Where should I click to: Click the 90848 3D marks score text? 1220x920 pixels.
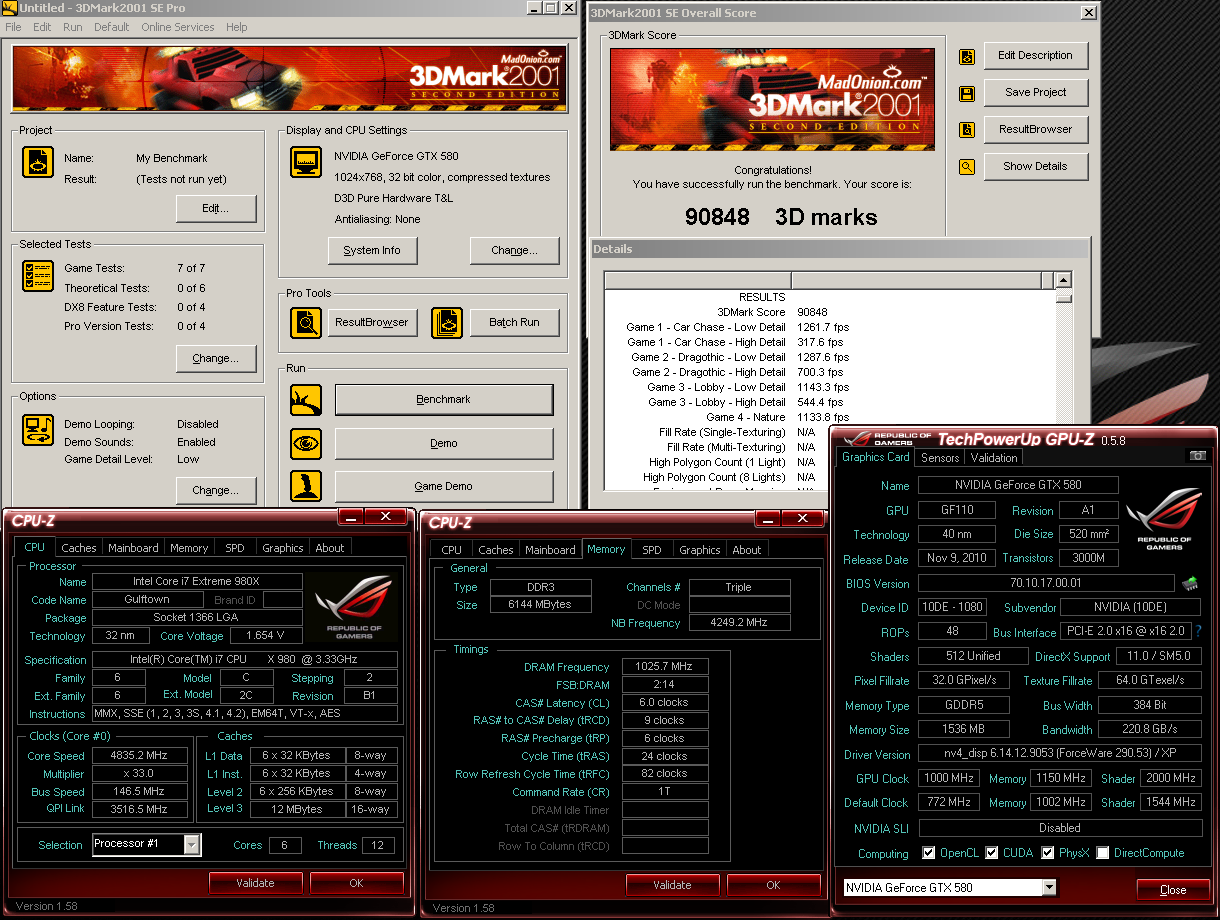pos(781,217)
